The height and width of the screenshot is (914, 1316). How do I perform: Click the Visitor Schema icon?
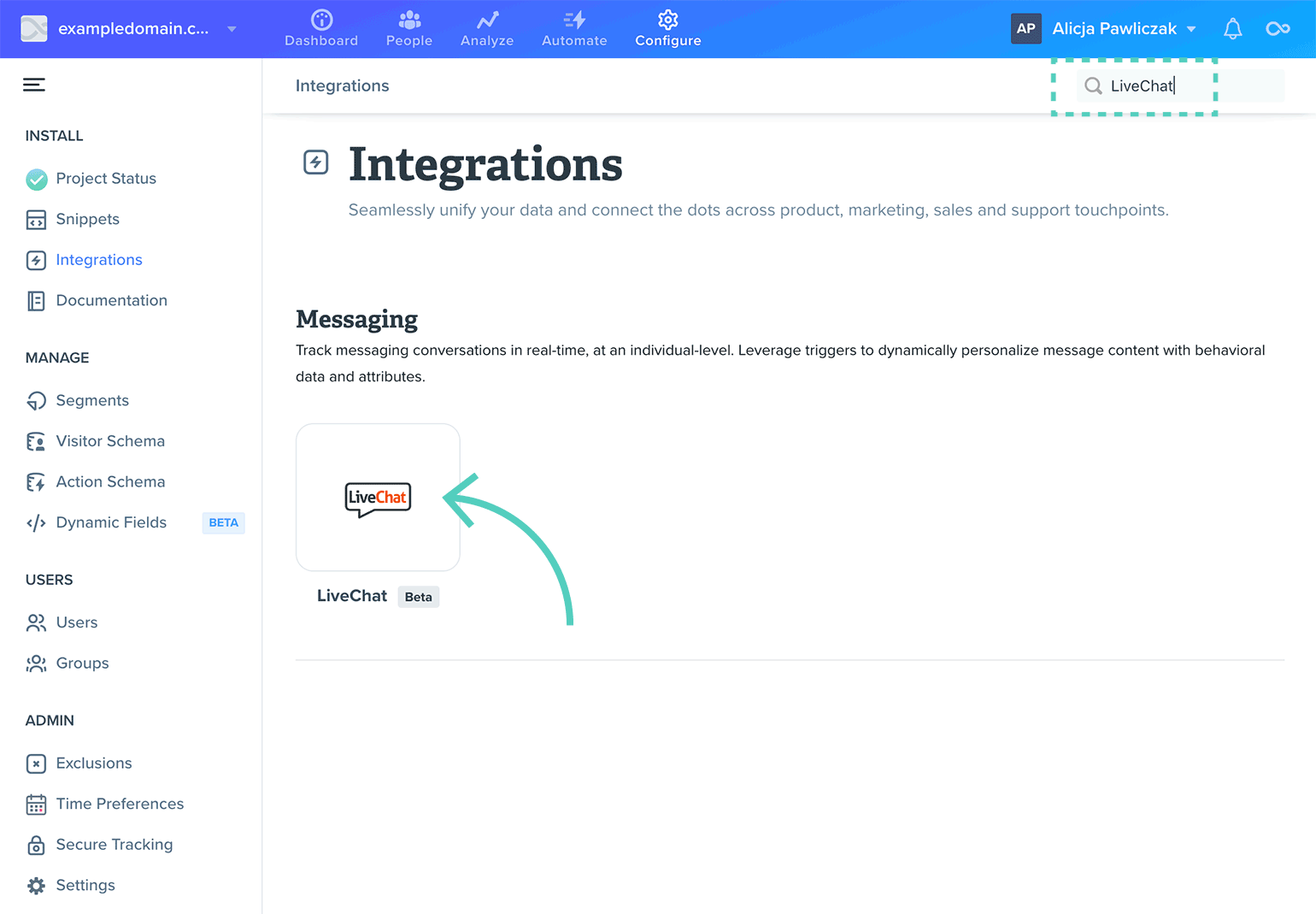pos(36,441)
